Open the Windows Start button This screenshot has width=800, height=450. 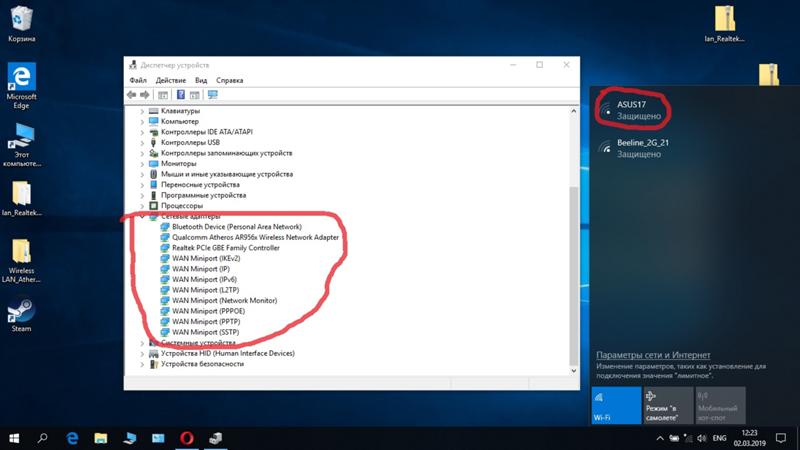14,438
